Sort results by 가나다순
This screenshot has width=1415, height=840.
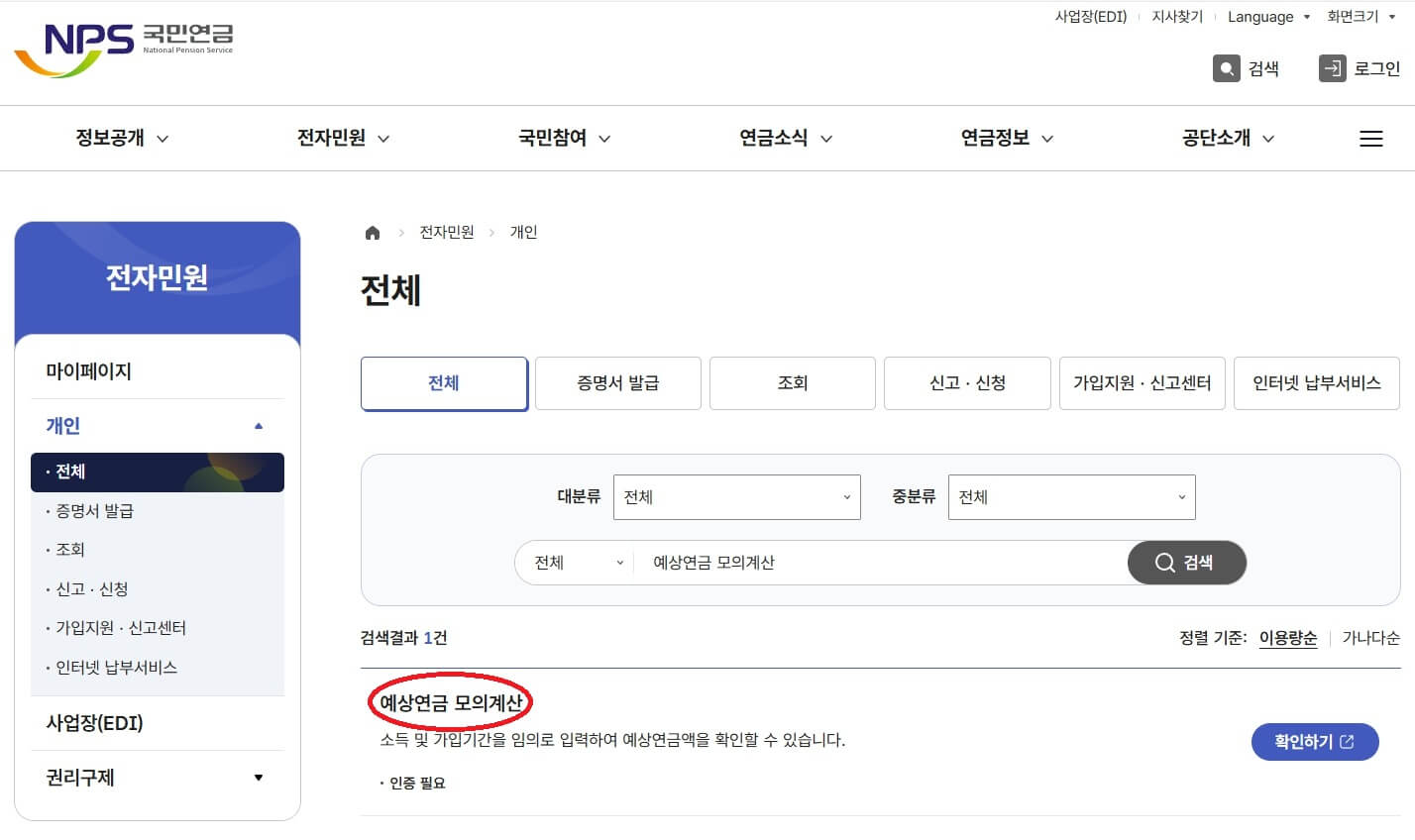1370,638
